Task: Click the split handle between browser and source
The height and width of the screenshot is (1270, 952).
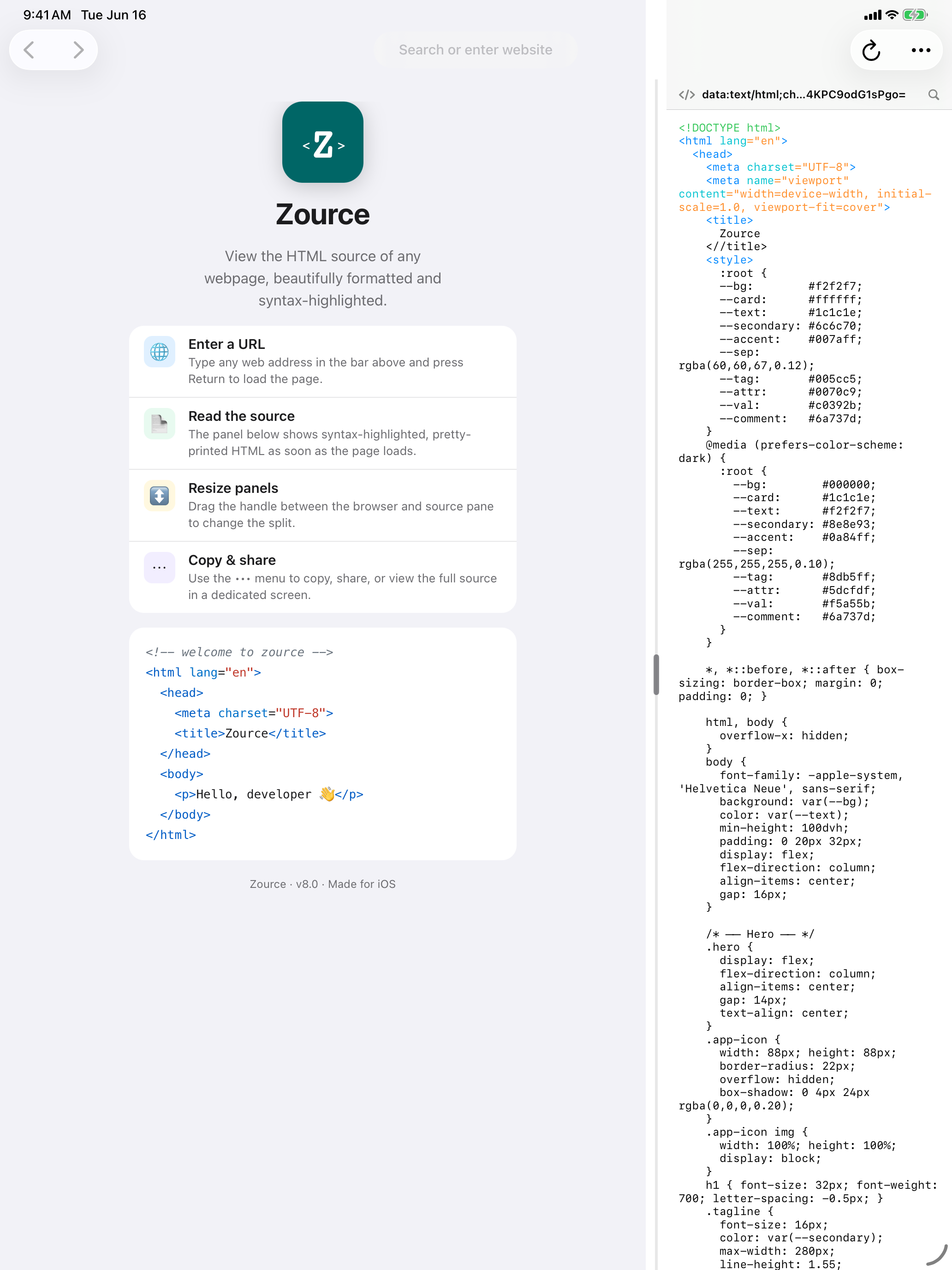Action: [x=656, y=675]
